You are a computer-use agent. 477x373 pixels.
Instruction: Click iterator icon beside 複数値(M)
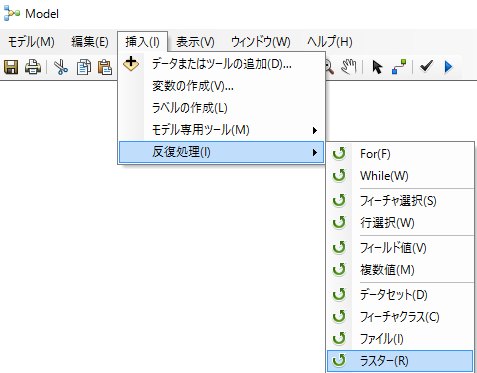pos(339,270)
